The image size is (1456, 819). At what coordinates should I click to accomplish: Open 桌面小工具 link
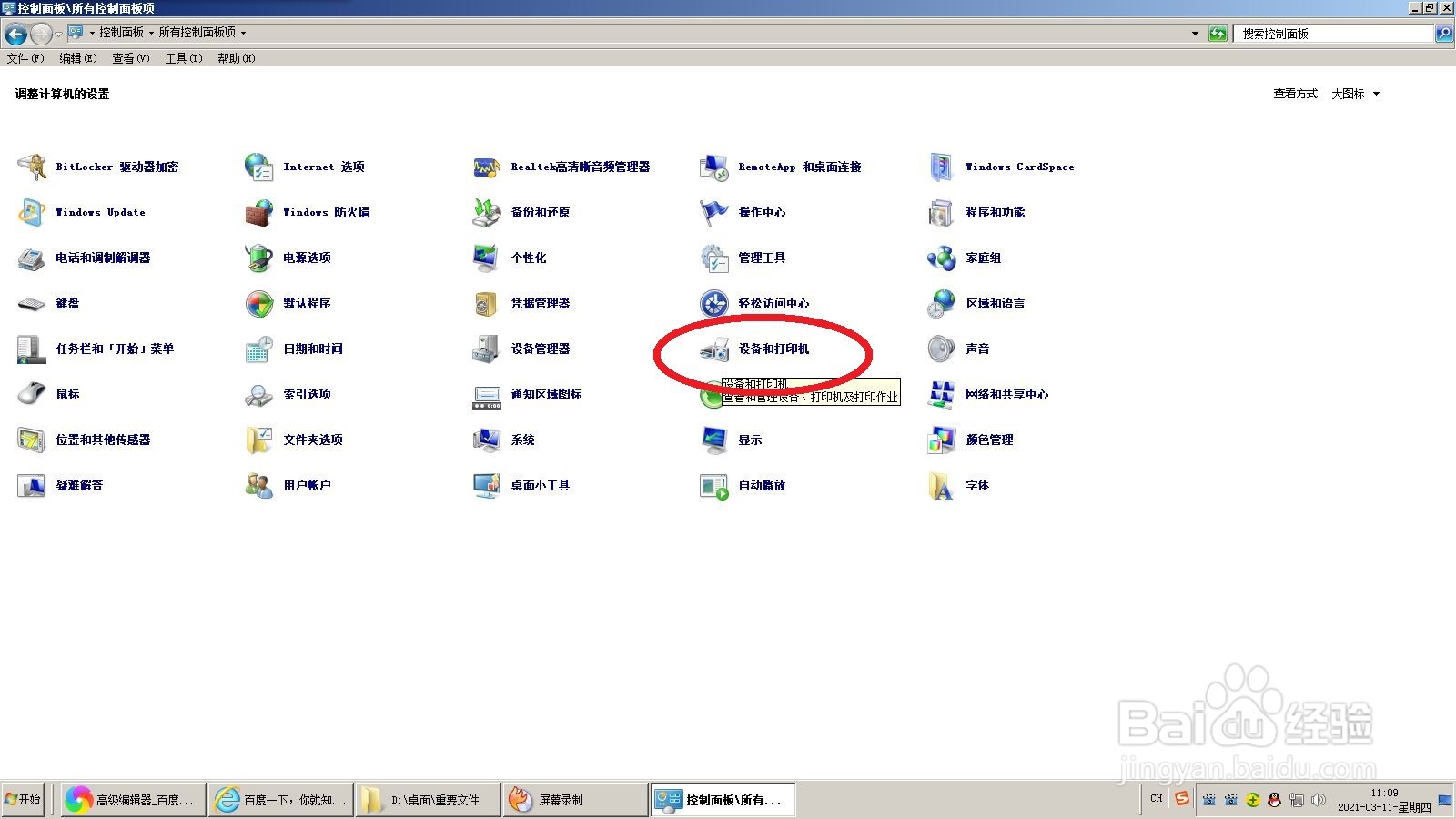[x=541, y=485]
